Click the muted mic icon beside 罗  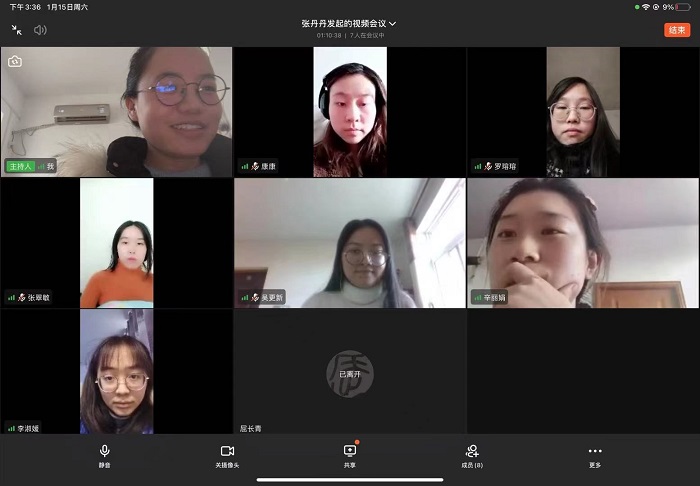click(x=489, y=166)
